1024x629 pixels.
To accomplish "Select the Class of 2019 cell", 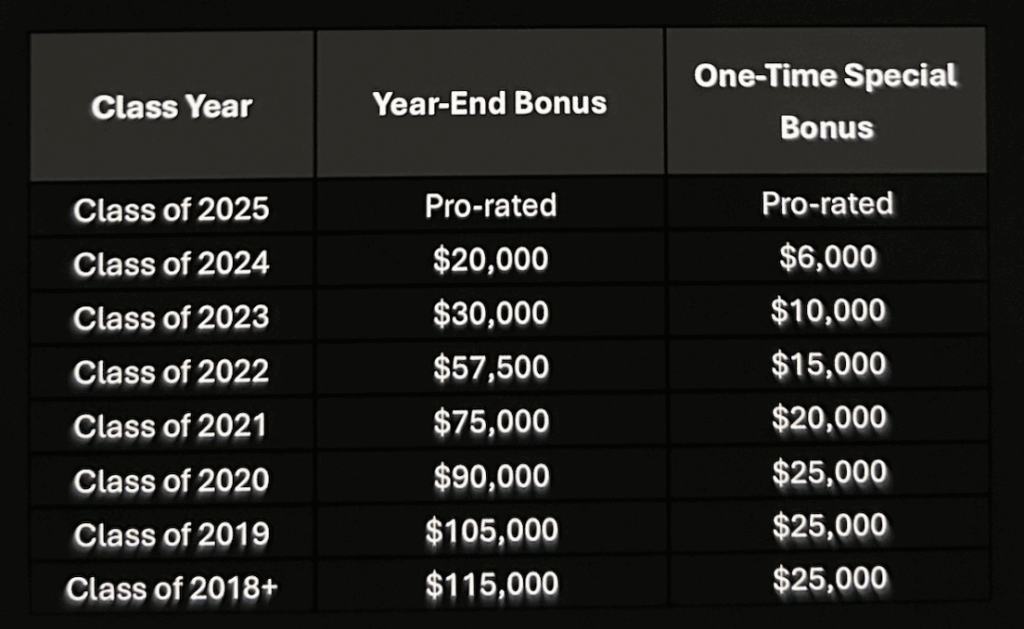I will click(x=171, y=535).
